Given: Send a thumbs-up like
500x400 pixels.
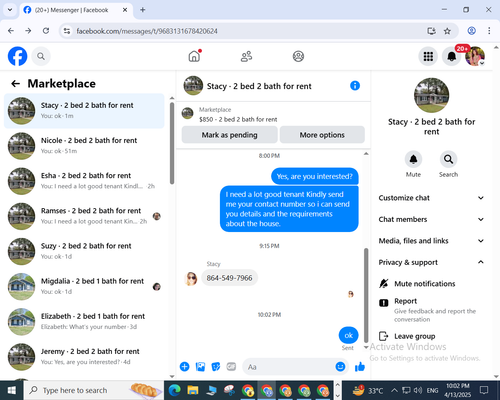Looking at the screenshot, I should pyautogui.click(x=360, y=367).
